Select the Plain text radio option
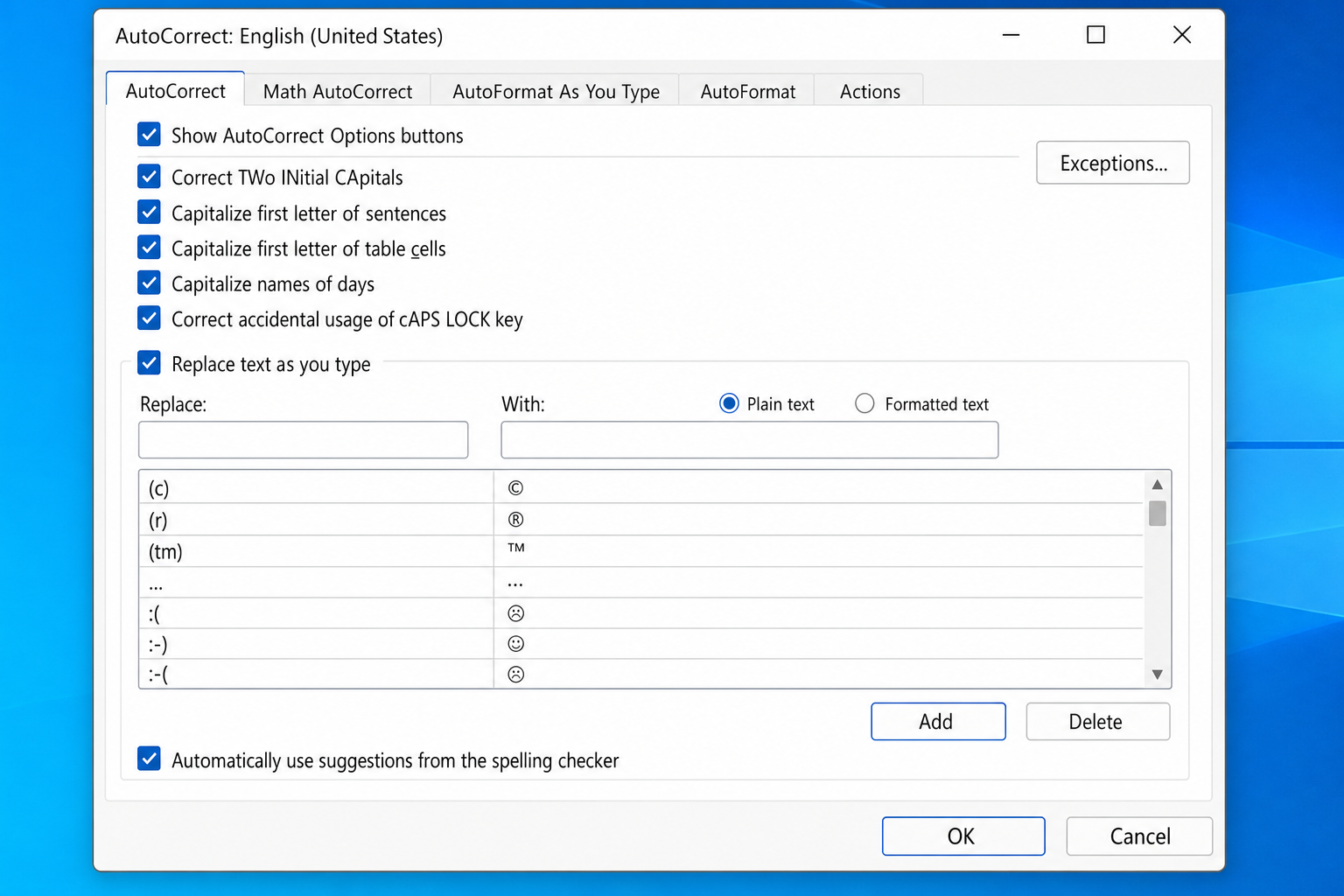 coord(729,403)
